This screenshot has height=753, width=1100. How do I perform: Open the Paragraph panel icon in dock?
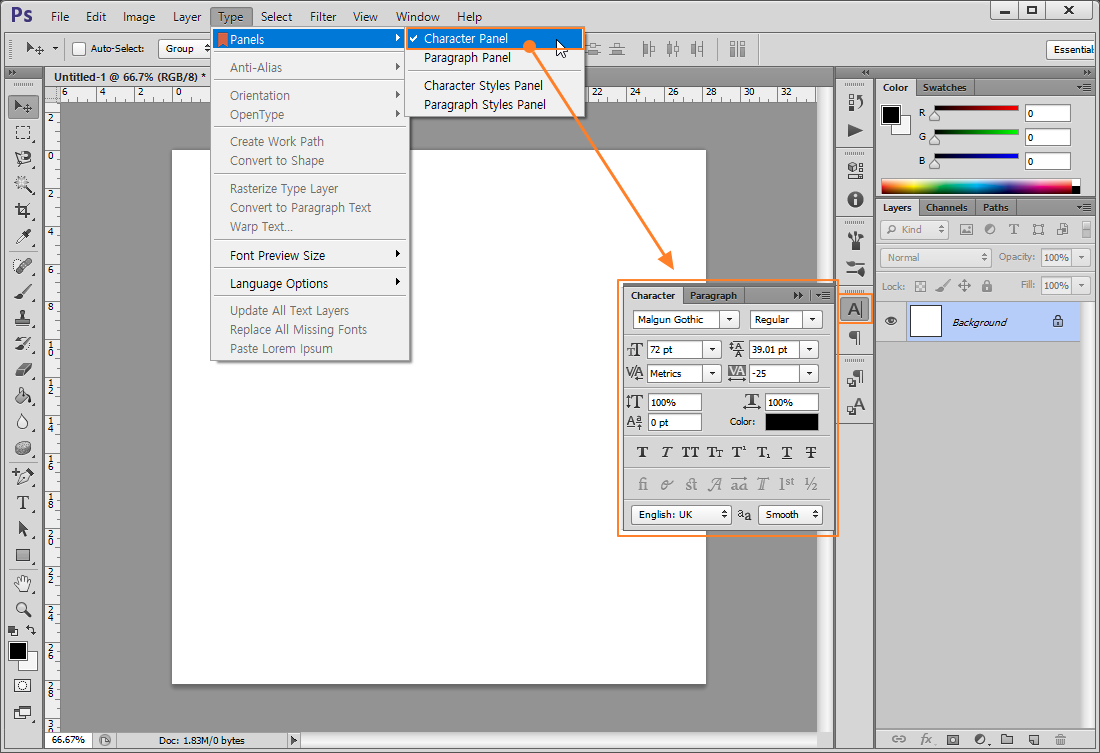point(855,338)
